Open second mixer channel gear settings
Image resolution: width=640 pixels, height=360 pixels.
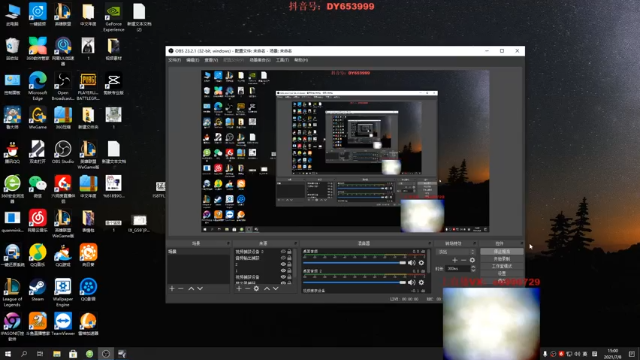click(x=421, y=282)
